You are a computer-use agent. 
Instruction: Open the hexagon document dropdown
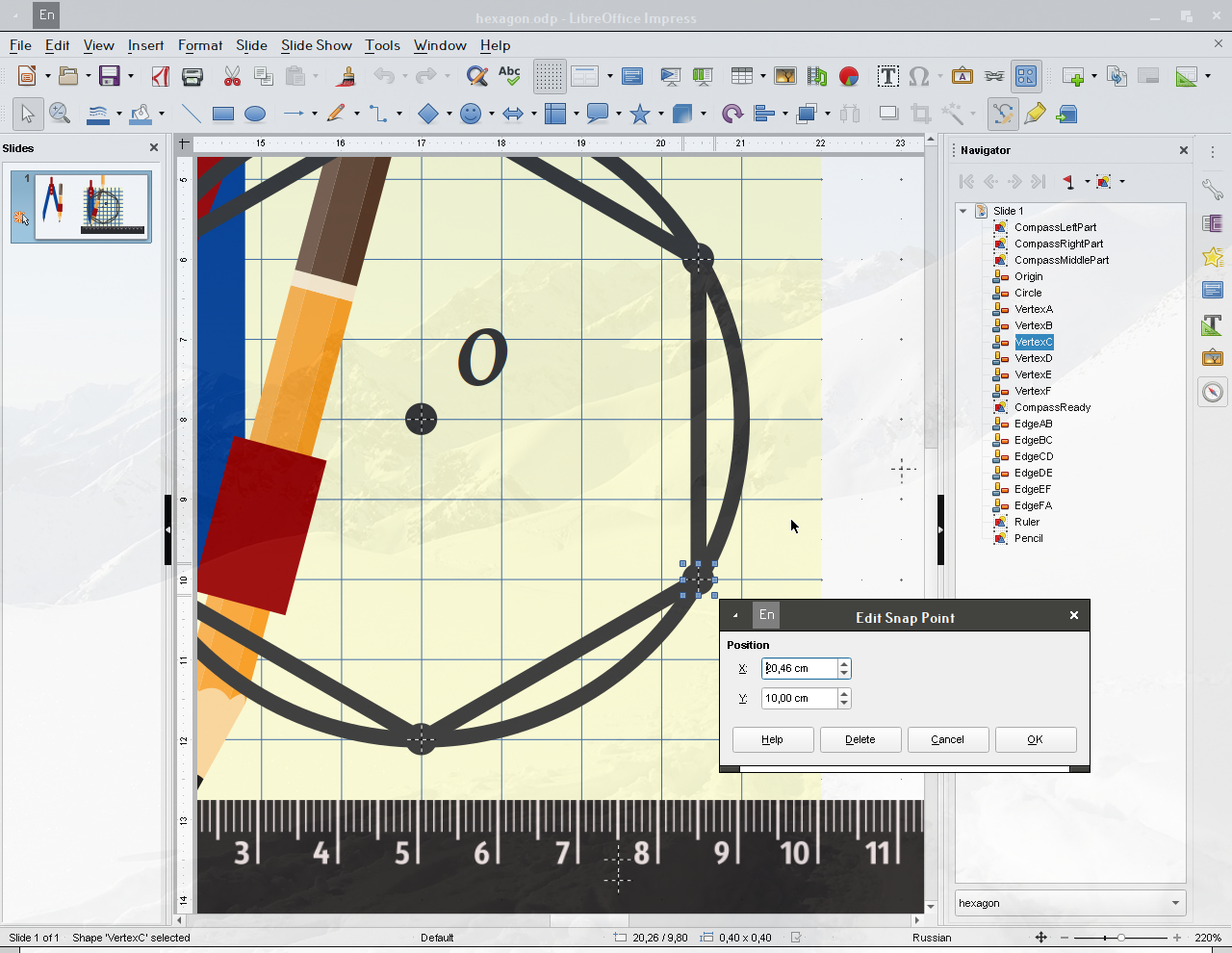point(1070,903)
